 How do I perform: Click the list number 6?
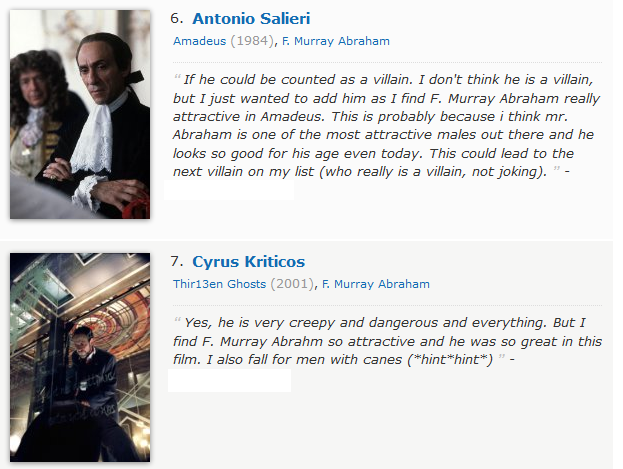(x=176, y=18)
